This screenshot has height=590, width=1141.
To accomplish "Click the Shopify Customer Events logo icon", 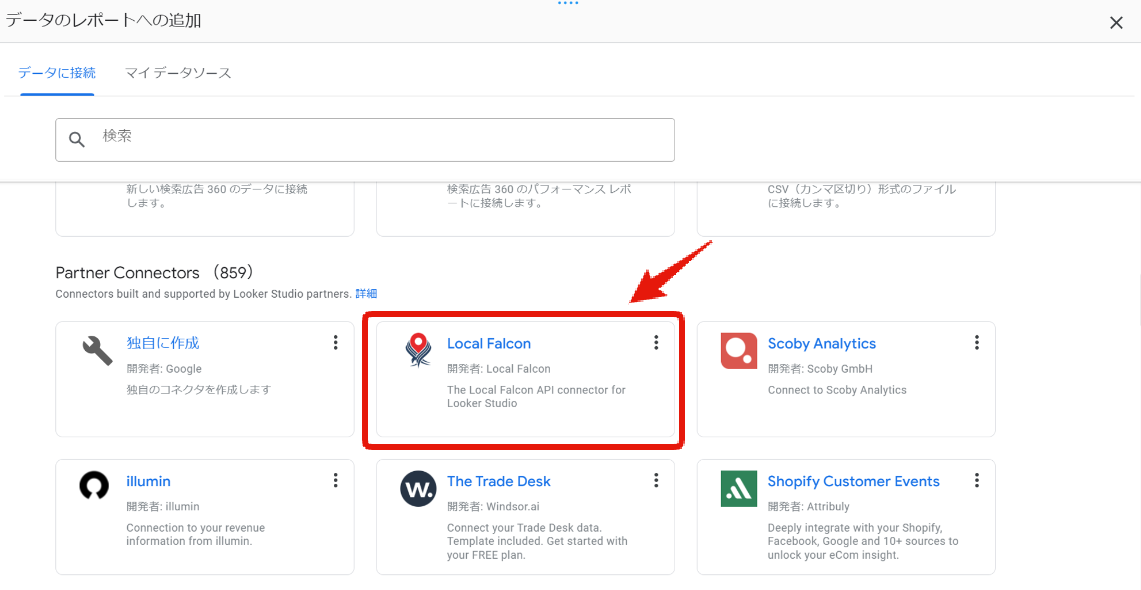I will coord(739,489).
